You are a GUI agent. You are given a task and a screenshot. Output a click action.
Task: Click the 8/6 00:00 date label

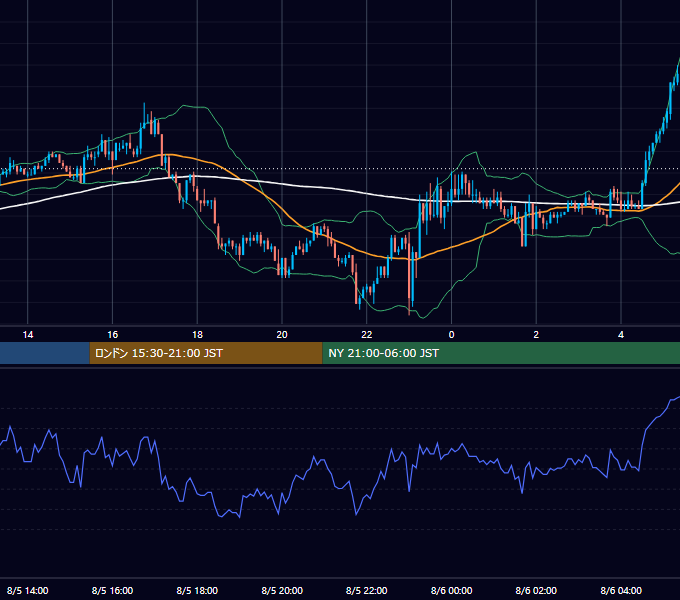[451, 590]
